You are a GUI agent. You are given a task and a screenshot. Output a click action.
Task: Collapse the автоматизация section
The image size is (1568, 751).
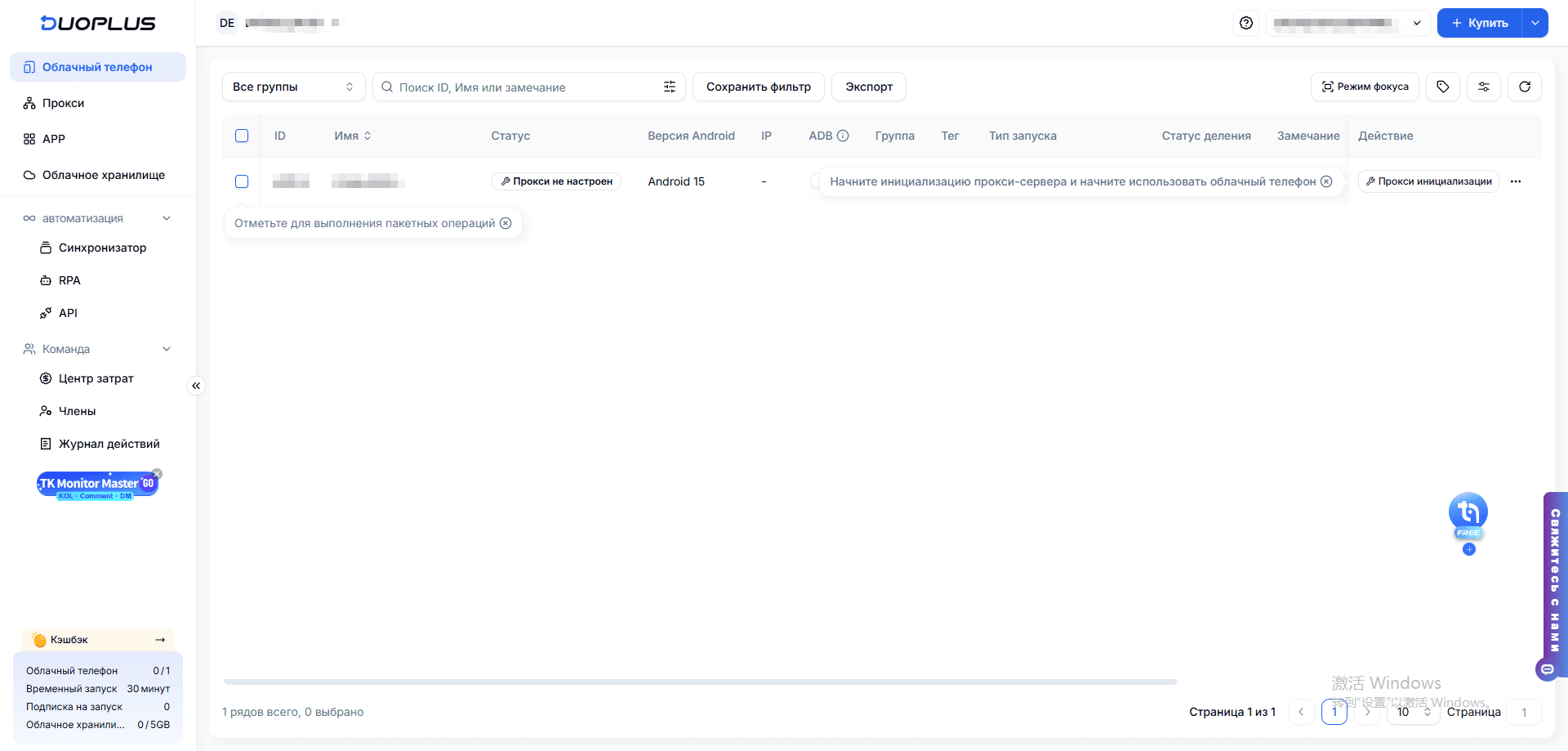(x=167, y=218)
